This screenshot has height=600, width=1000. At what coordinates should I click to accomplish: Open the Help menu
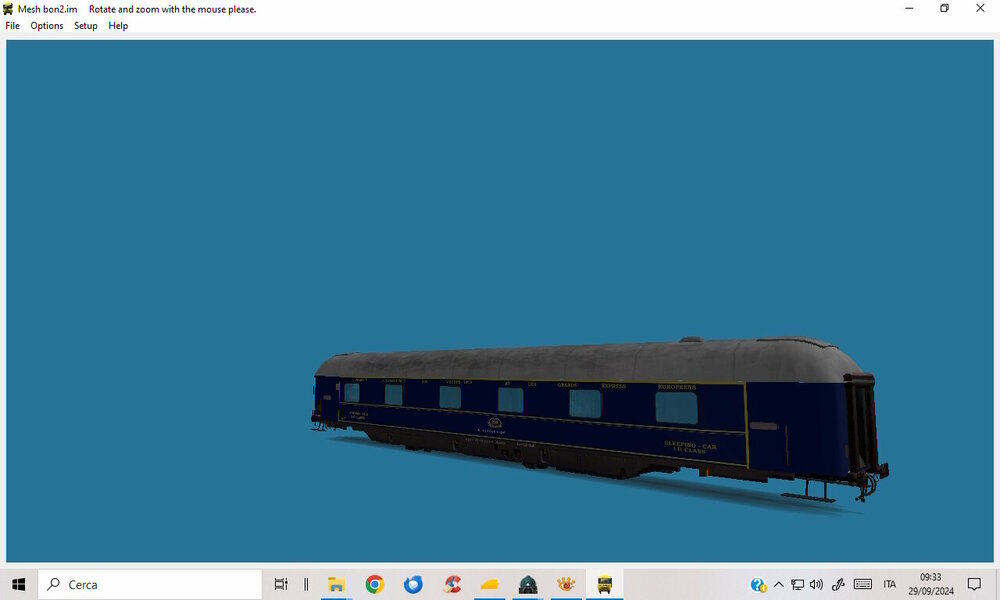click(118, 26)
